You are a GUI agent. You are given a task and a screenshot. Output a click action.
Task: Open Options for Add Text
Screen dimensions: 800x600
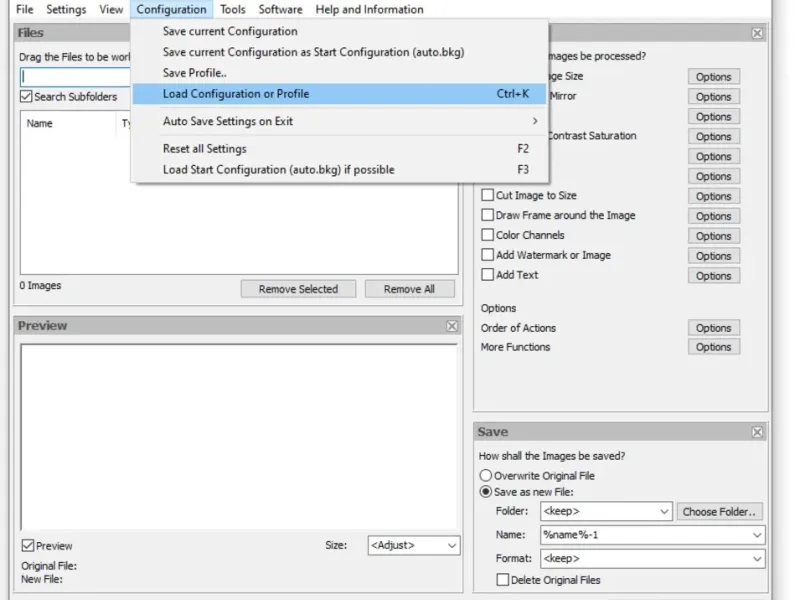click(x=713, y=276)
